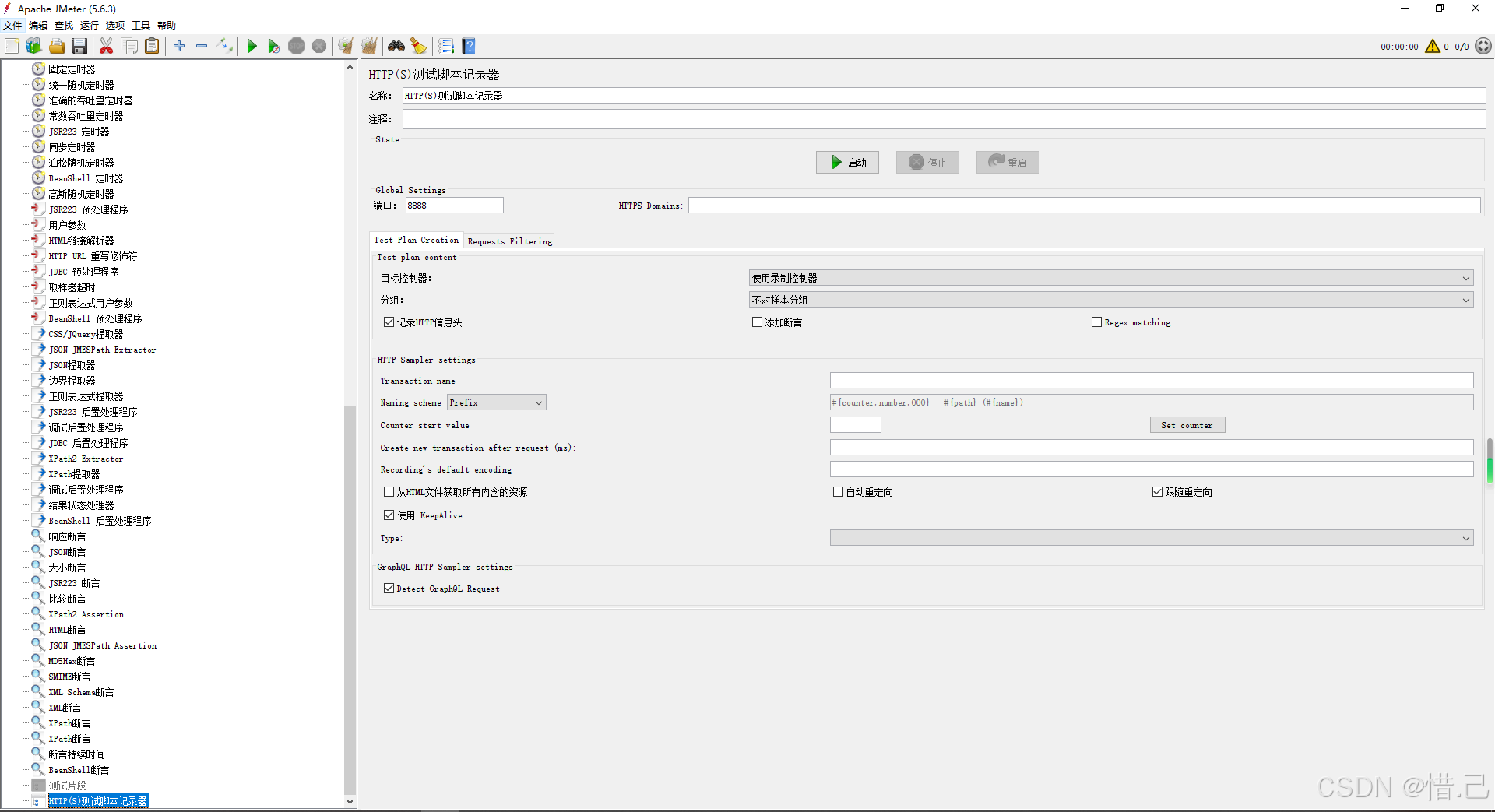1495x812 pixels.
Task: Click the Counter start value field
Action: click(x=855, y=425)
